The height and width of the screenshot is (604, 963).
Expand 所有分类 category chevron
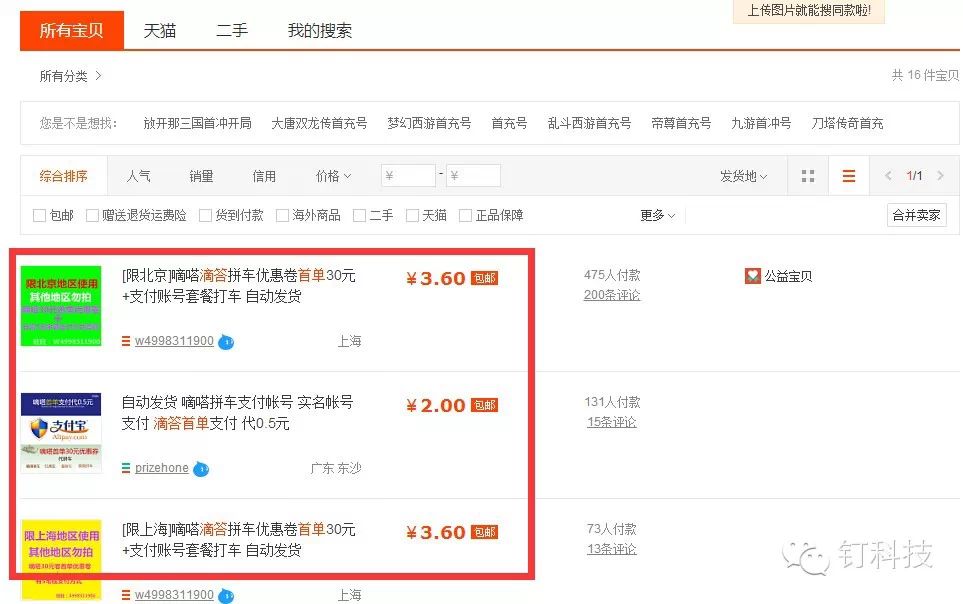click(98, 76)
